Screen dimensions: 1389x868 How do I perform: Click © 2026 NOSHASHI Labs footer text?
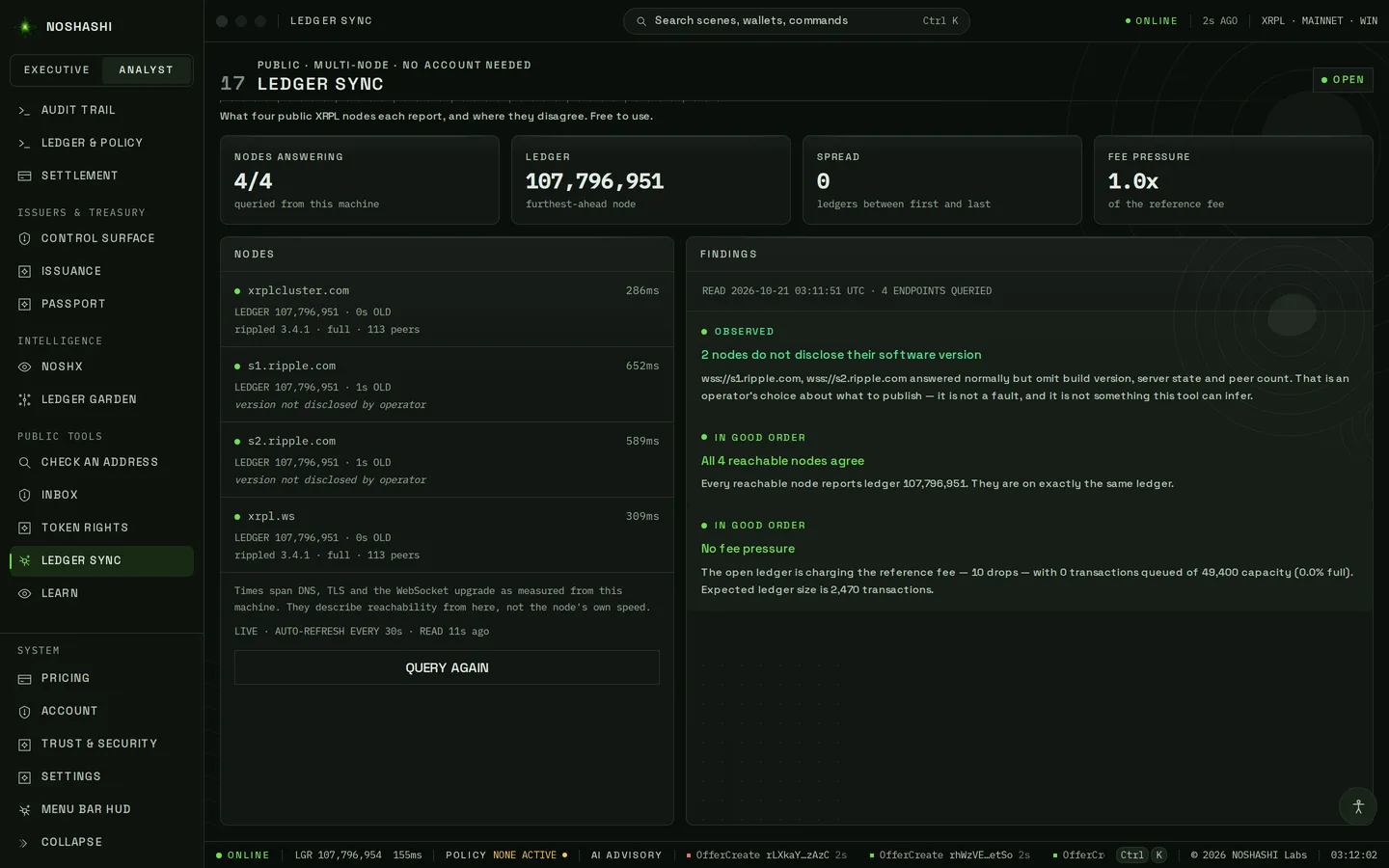1248,855
